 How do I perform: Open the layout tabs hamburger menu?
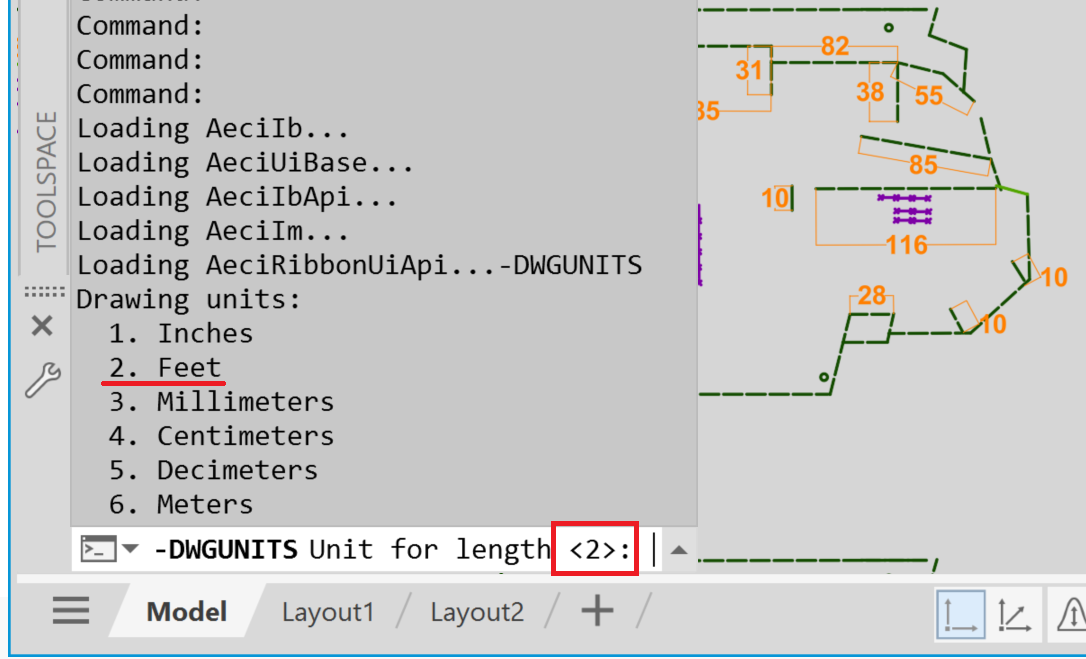[x=71, y=611]
